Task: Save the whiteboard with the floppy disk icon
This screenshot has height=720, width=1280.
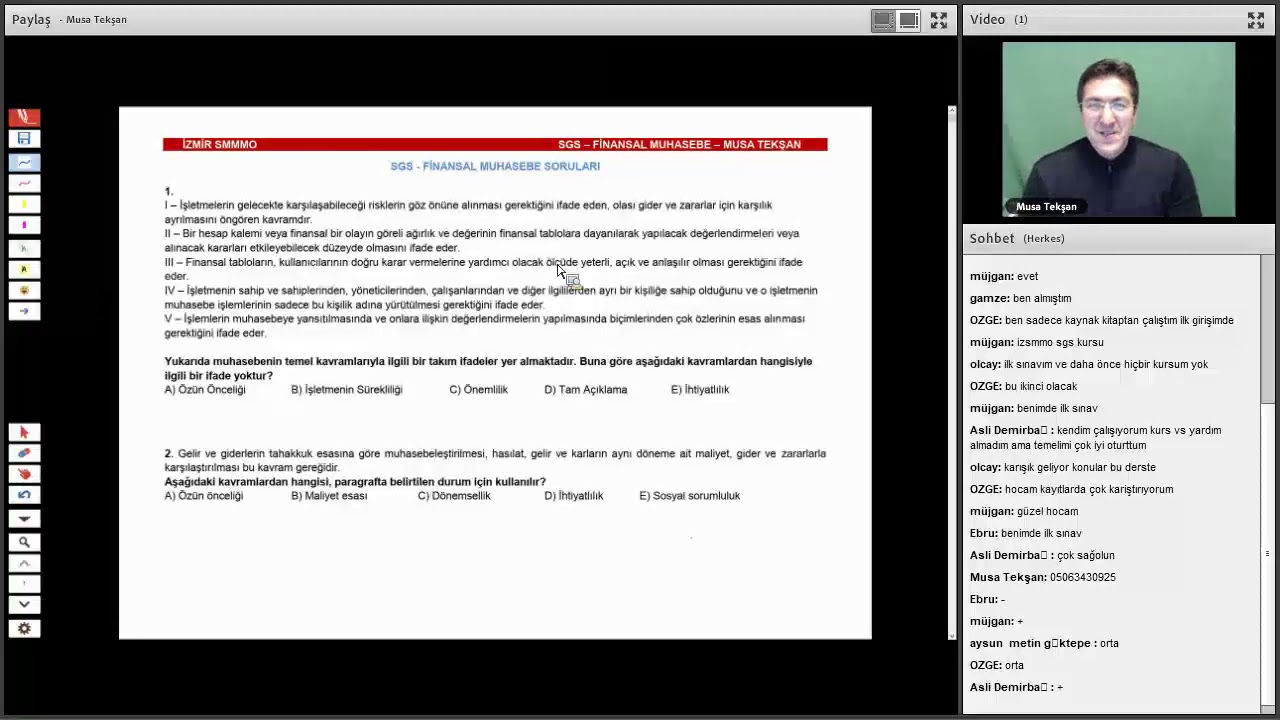Action: point(24,139)
